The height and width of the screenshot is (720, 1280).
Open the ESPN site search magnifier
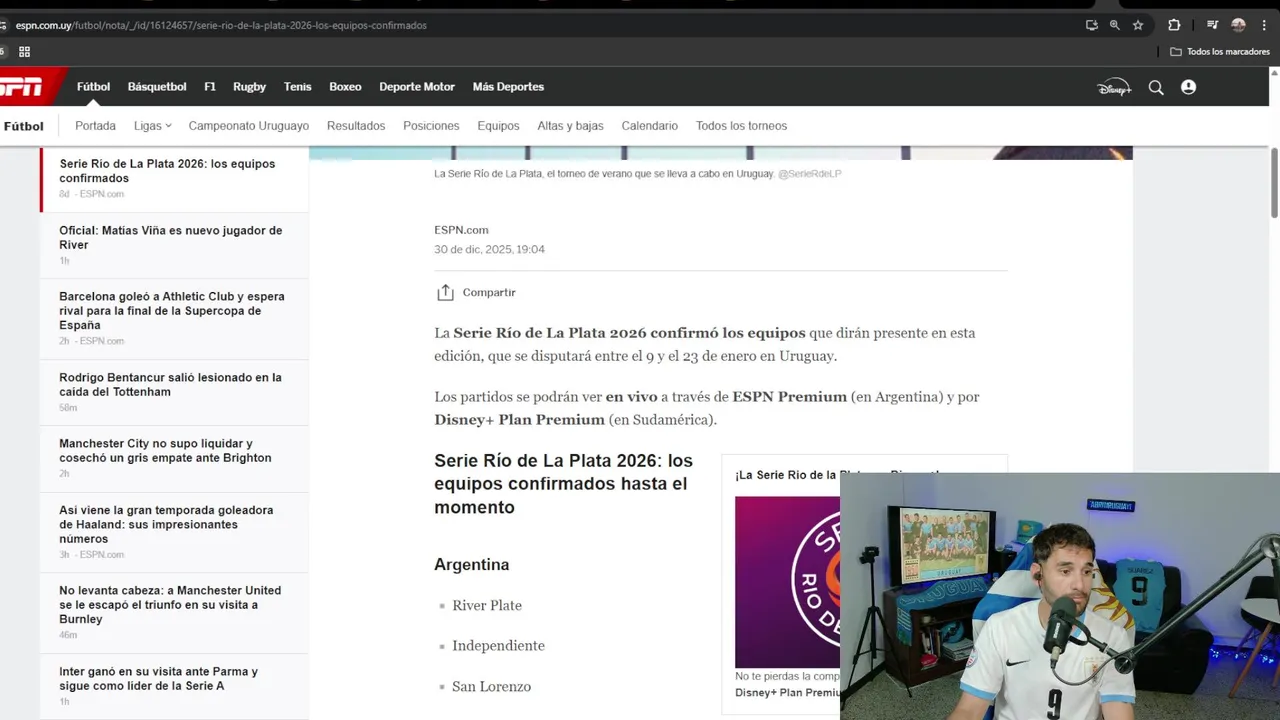point(1156,87)
